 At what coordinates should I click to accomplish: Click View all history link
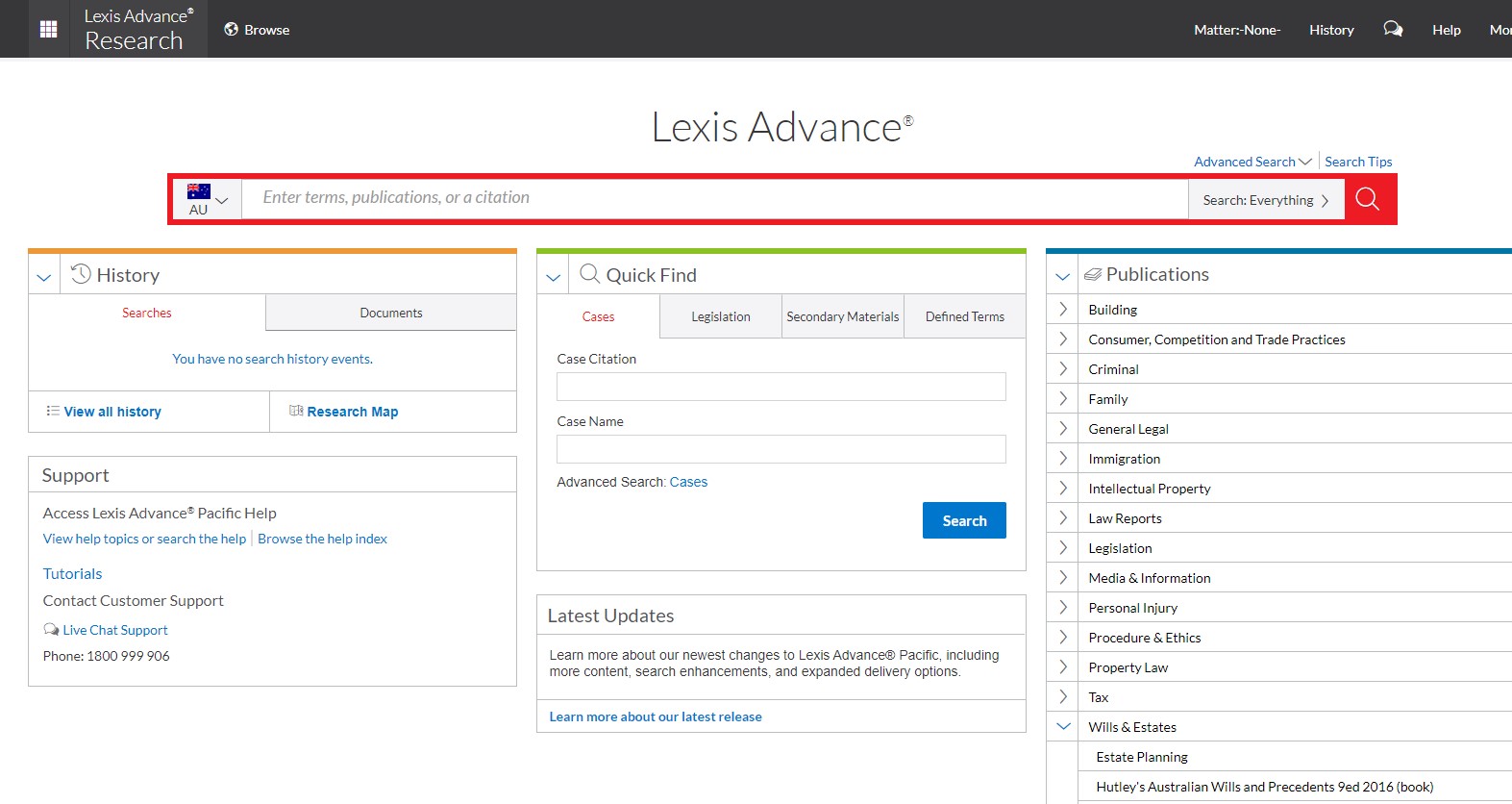tap(112, 412)
